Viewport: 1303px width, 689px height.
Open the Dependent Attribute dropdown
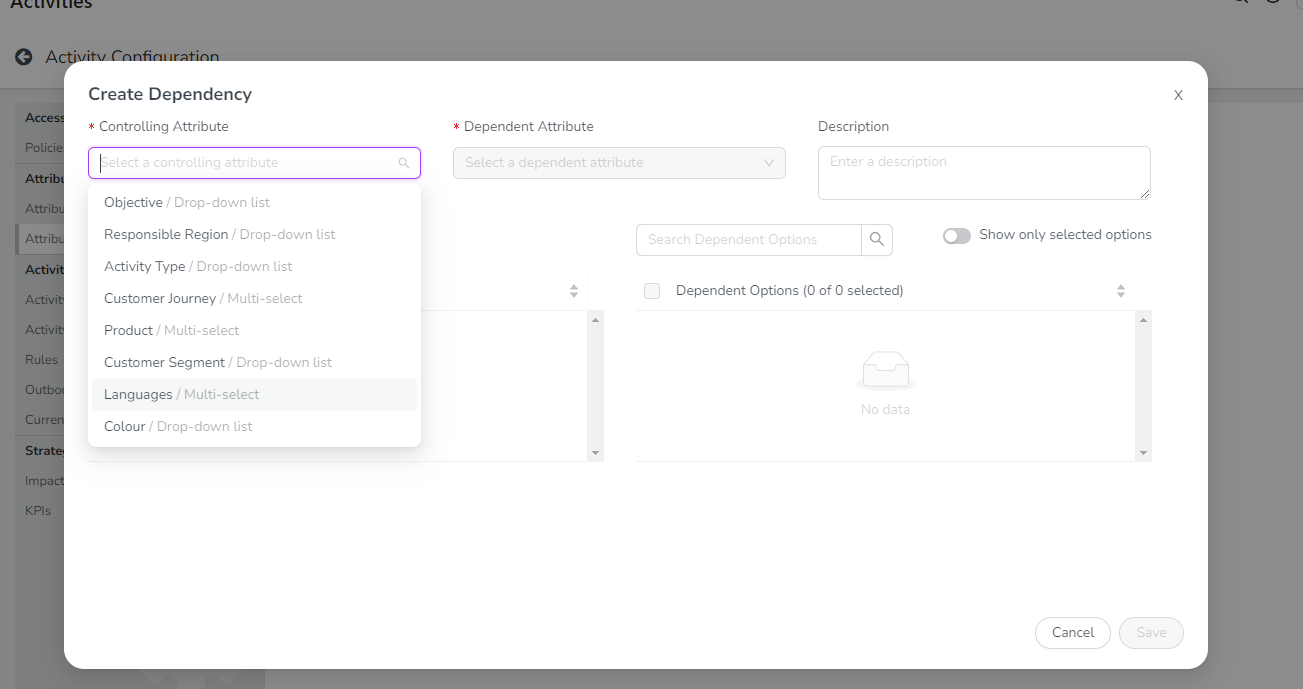(619, 163)
